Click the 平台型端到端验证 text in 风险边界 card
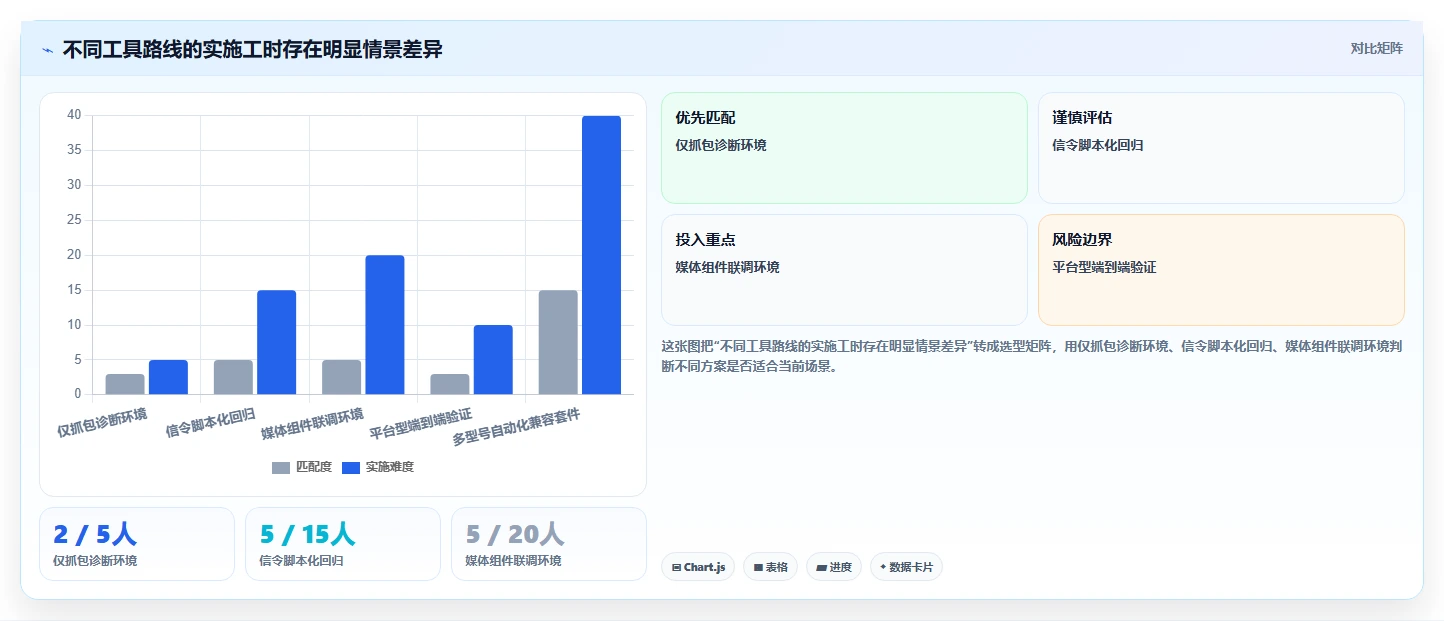 tap(1104, 267)
